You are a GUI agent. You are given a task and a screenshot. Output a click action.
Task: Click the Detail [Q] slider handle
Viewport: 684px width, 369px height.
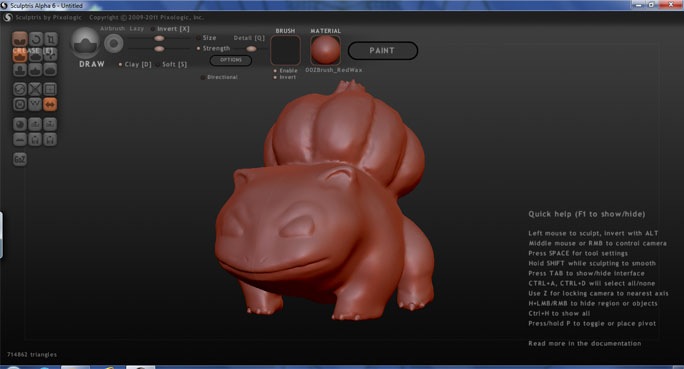[x=251, y=49]
